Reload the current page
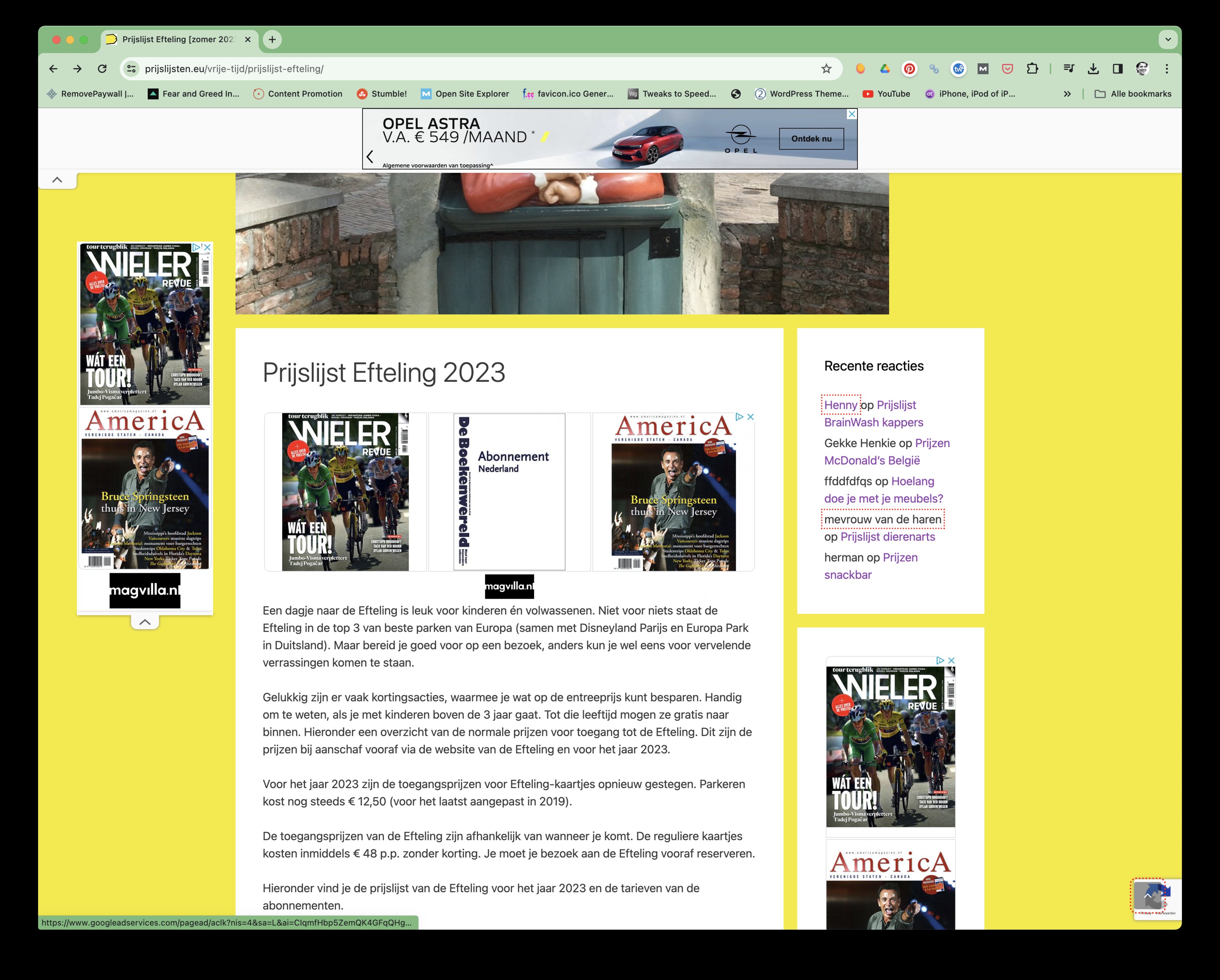The height and width of the screenshot is (980, 1220). [102, 69]
